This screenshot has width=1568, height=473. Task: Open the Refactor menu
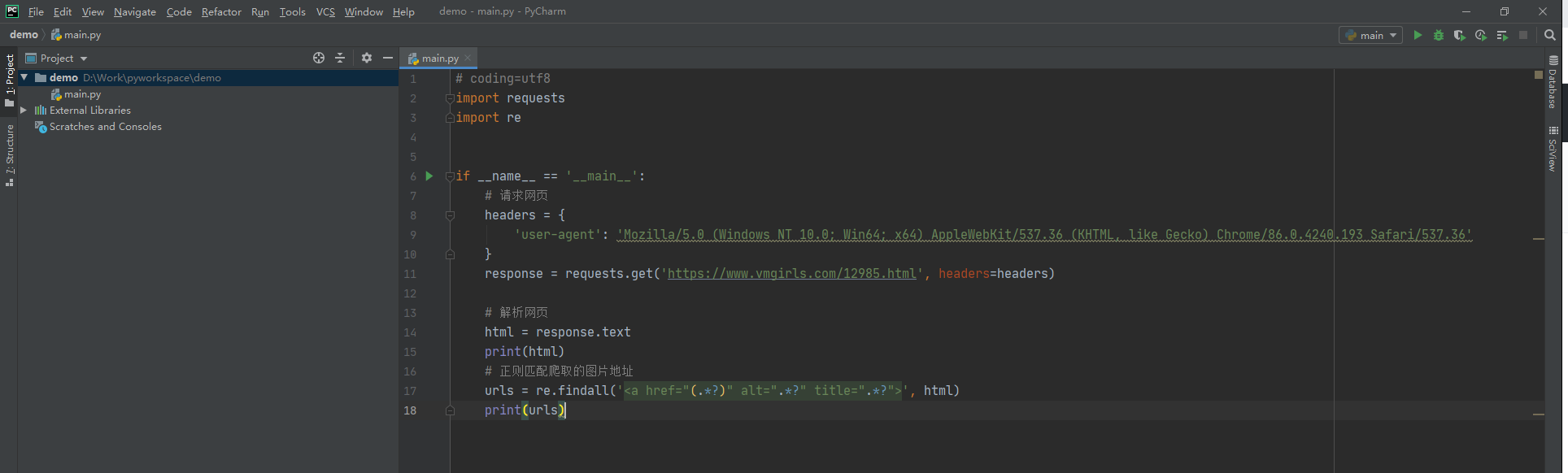click(x=221, y=11)
